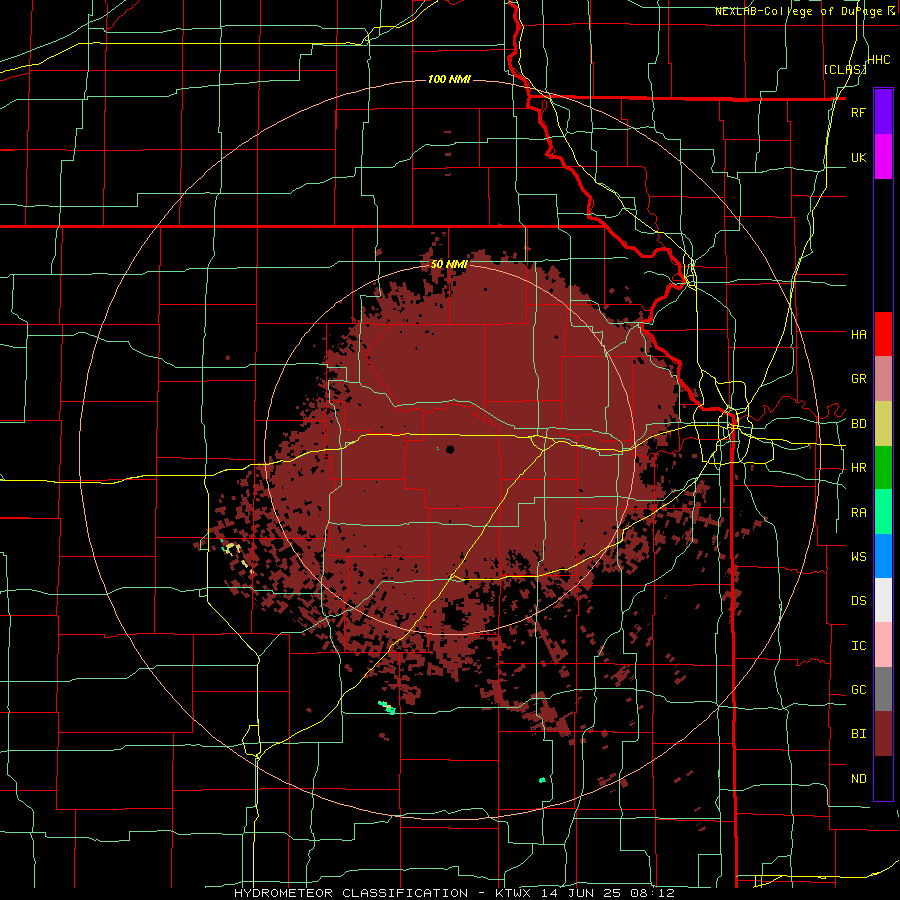The height and width of the screenshot is (900, 900).
Task: Click the HA legend label
Action: point(858,334)
